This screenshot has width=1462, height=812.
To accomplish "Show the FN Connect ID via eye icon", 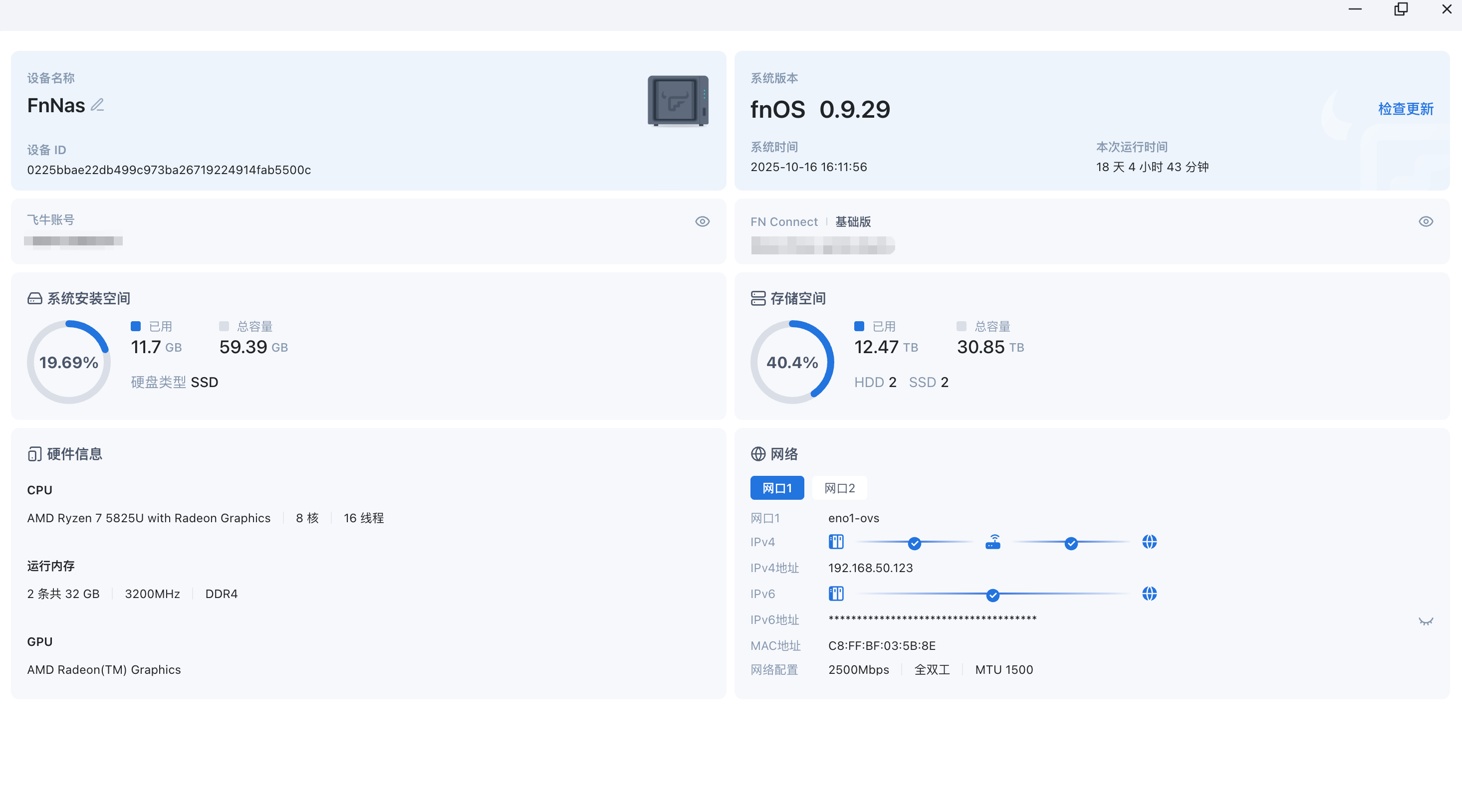I will point(1426,221).
